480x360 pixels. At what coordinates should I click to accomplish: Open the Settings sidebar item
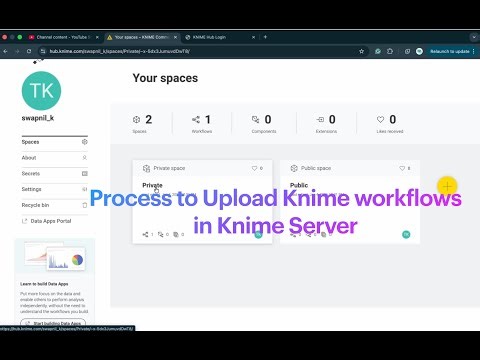55,189
